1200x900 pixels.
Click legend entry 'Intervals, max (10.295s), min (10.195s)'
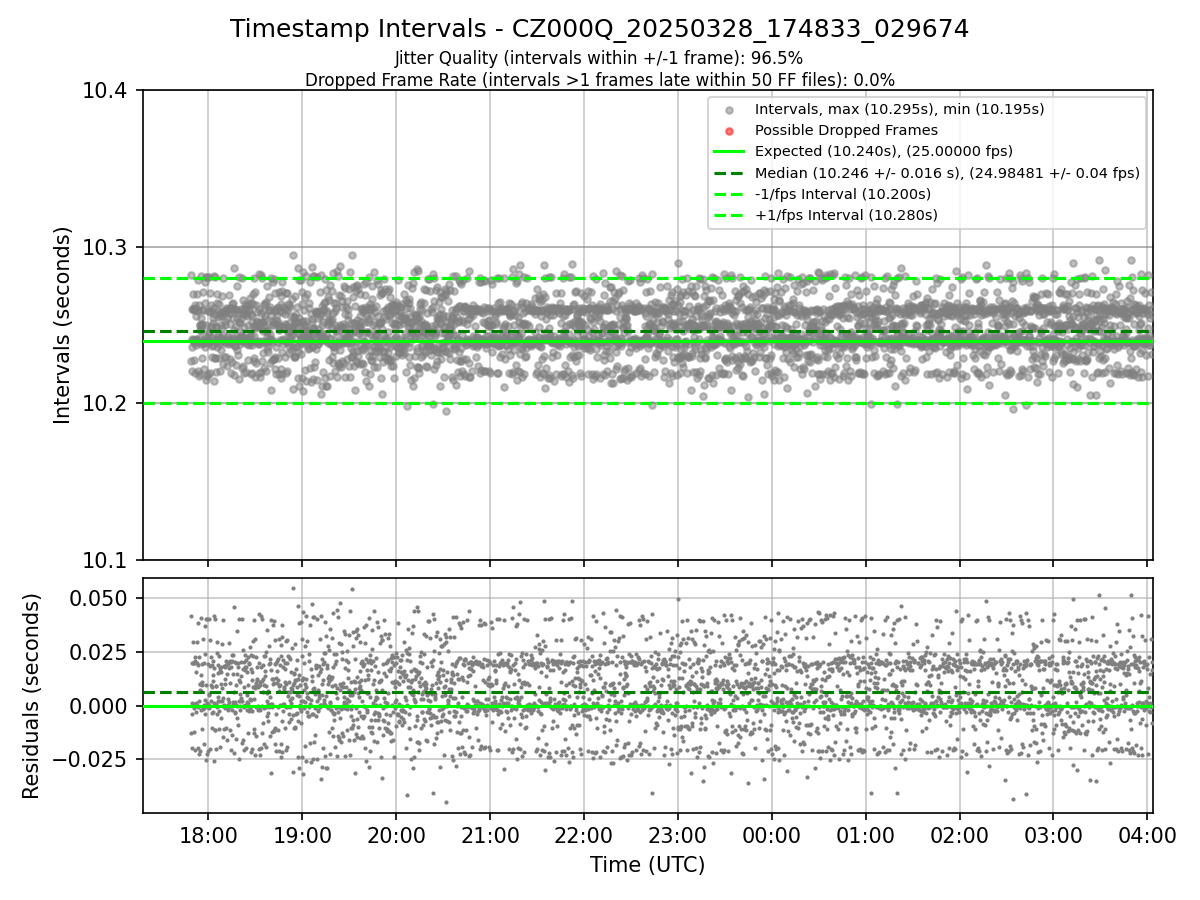point(899,109)
